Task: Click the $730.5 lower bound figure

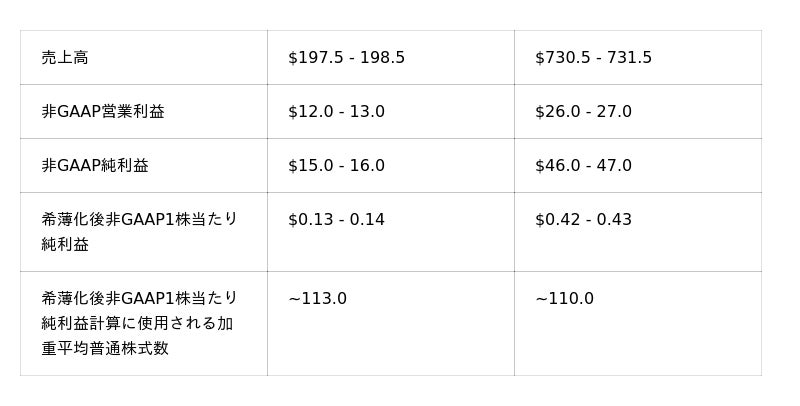Action: pos(558,58)
